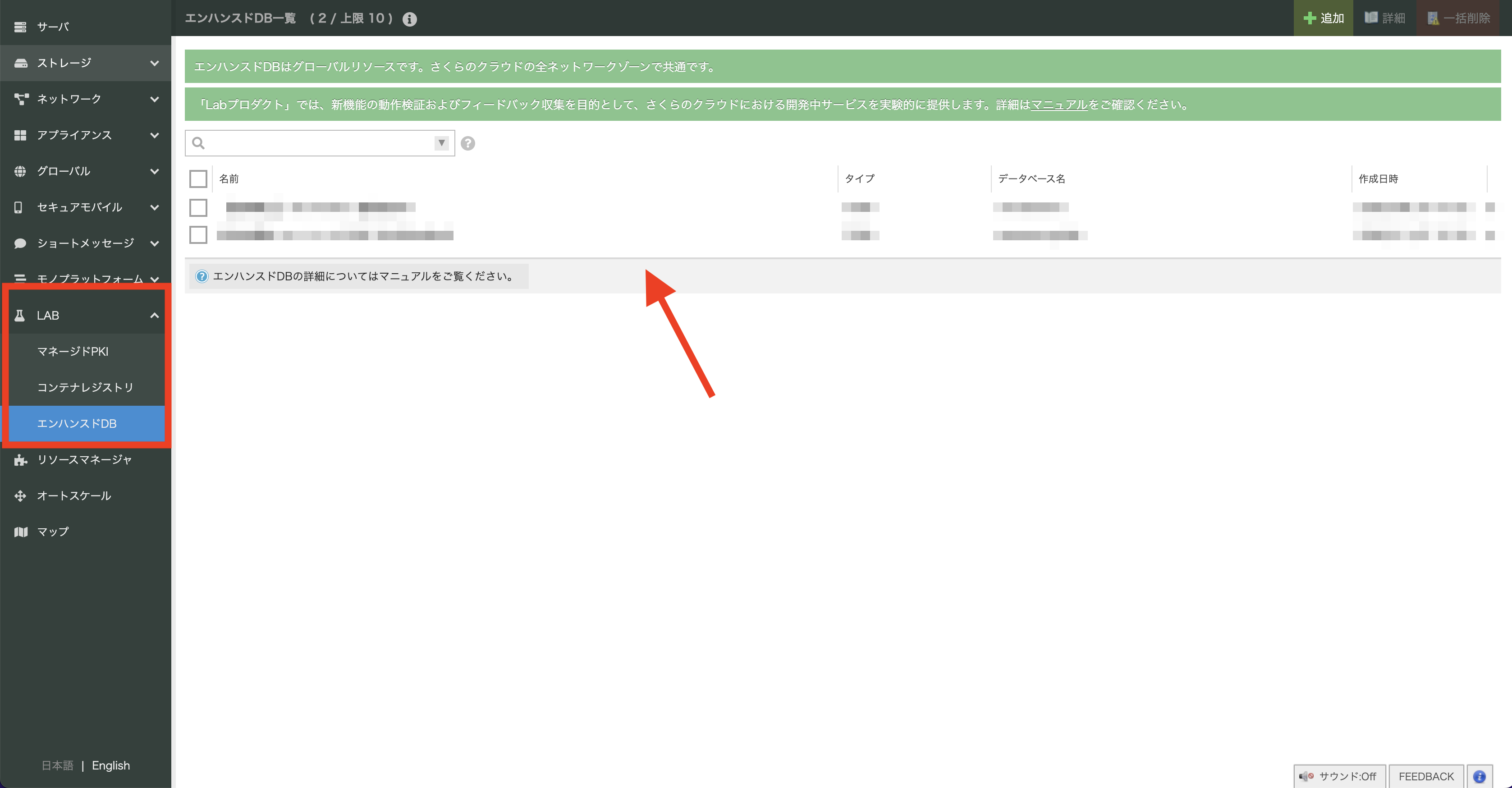Viewport: 1512px width, 788px height.
Task: Open the マニュアル link in Lab notice
Action: pyautogui.click(x=1059, y=105)
